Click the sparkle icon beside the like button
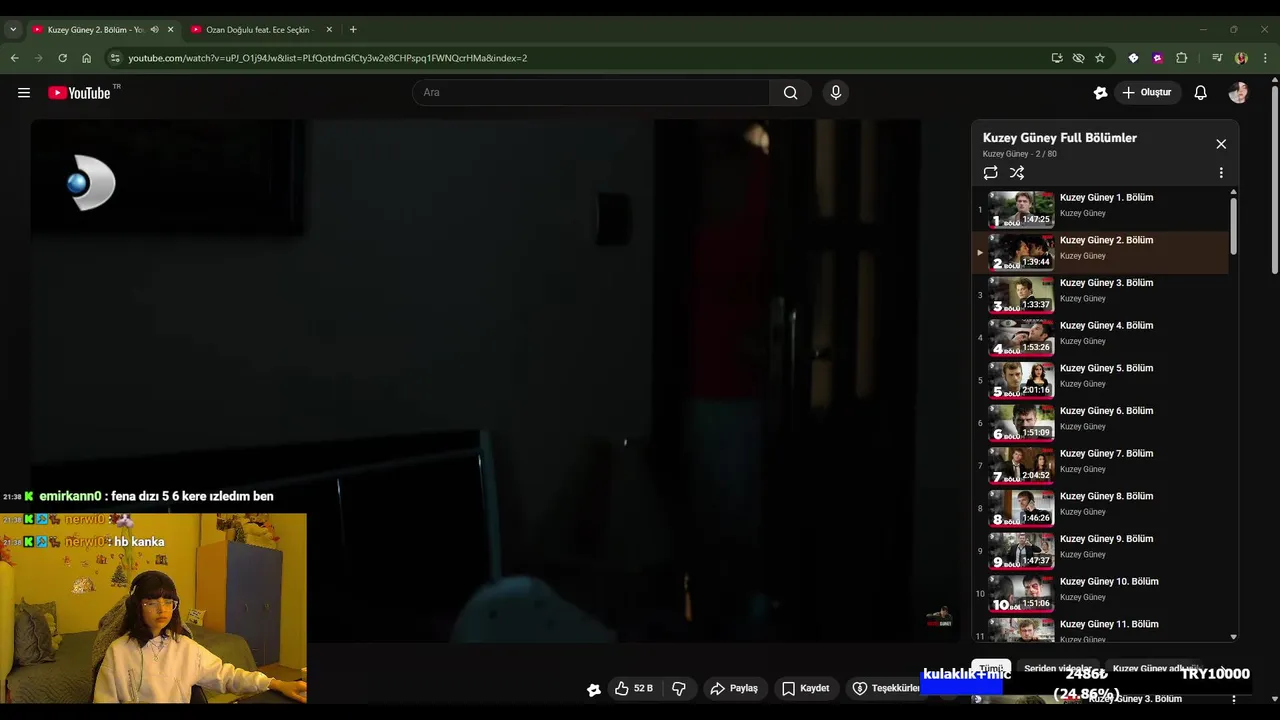 (594, 689)
